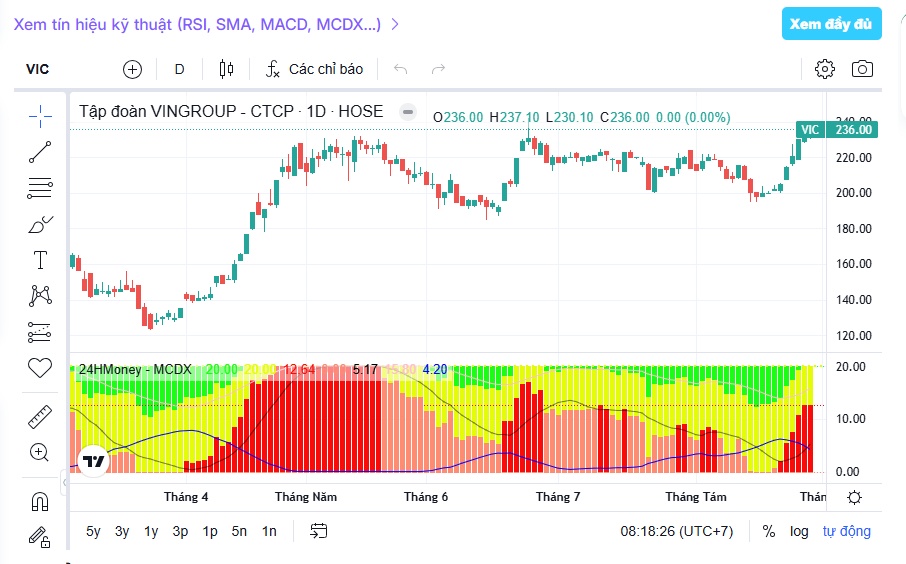Toggle tự động auto scale

(846, 531)
